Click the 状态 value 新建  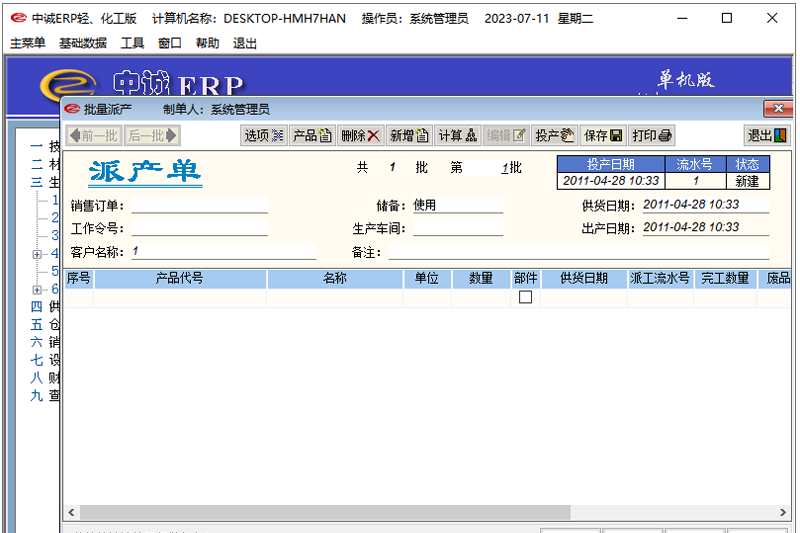(747, 181)
